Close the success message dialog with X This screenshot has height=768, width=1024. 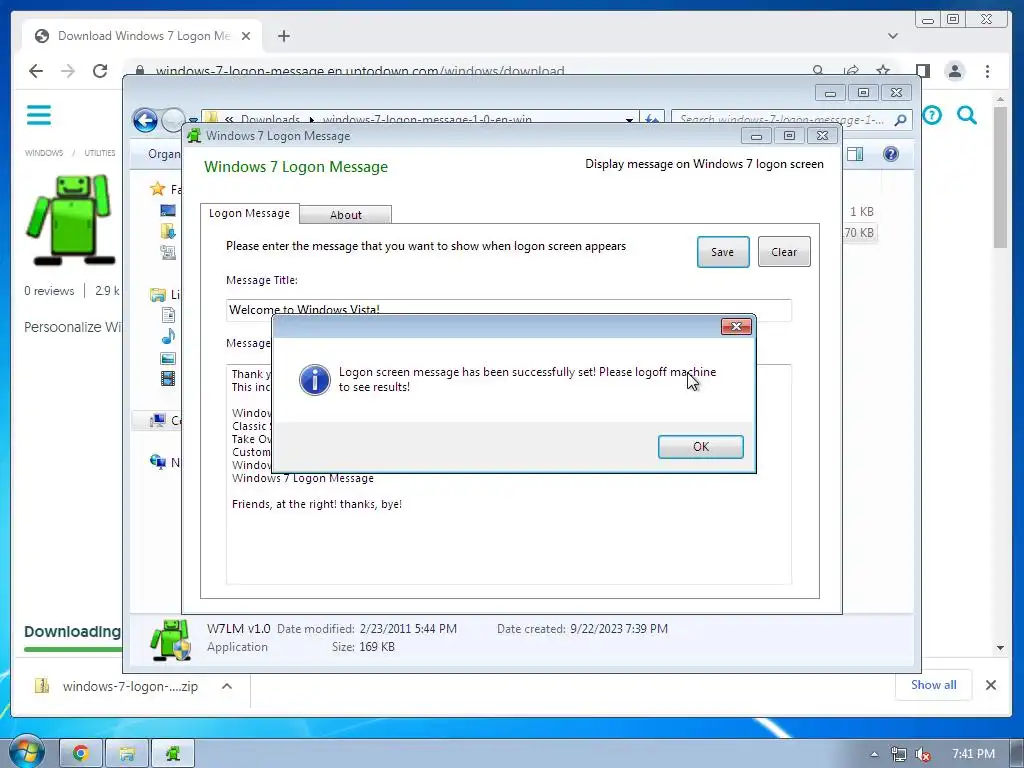(736, 327)
